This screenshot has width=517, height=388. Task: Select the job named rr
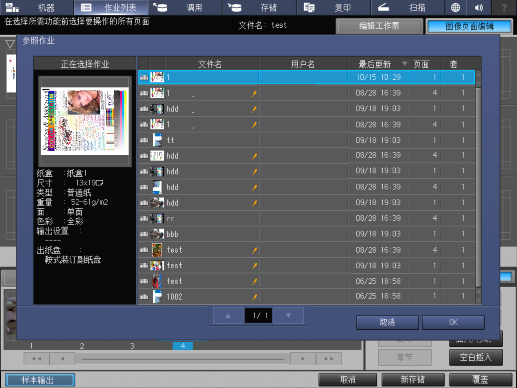(306, 218)
